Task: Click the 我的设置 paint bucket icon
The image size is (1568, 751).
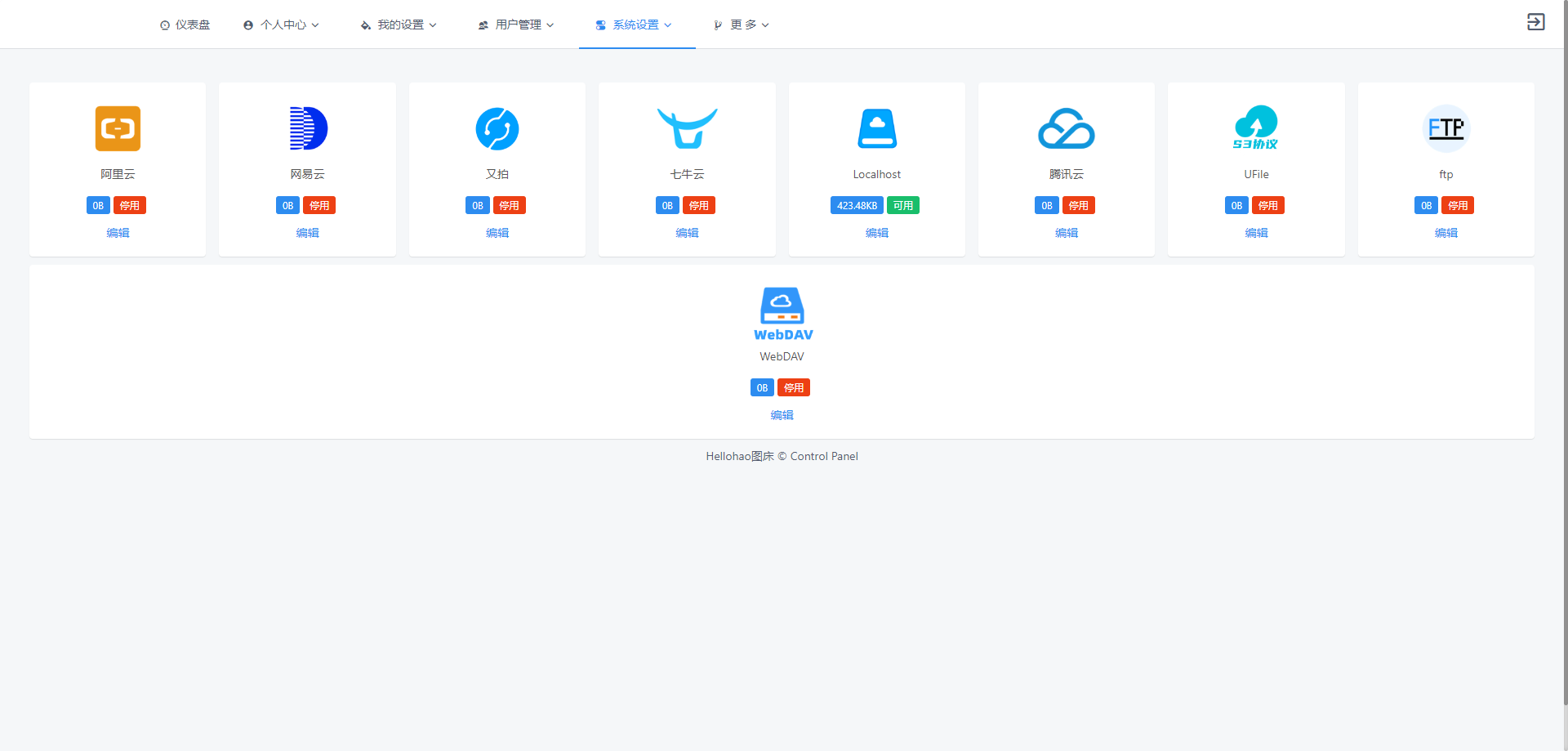Action: point(366,25)
